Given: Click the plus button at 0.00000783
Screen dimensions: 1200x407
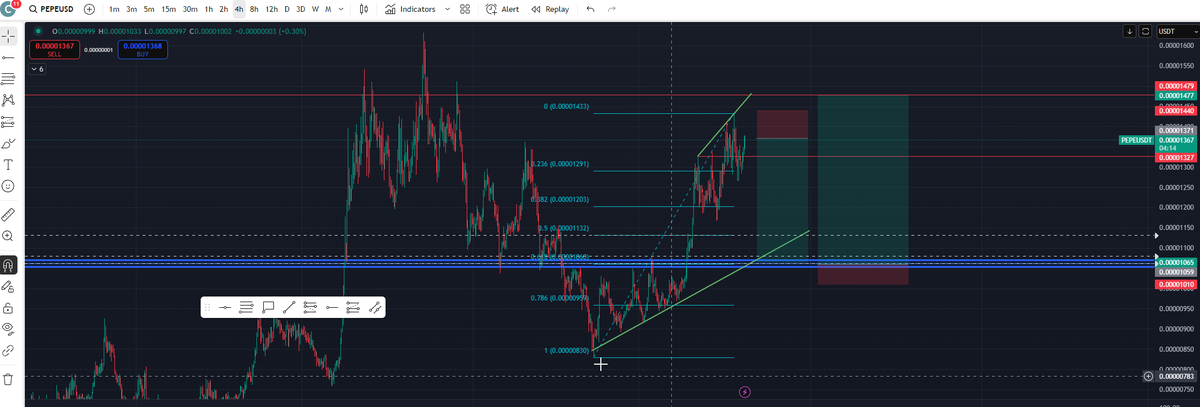Looking at the screenshot, I should click(1149, 376).
